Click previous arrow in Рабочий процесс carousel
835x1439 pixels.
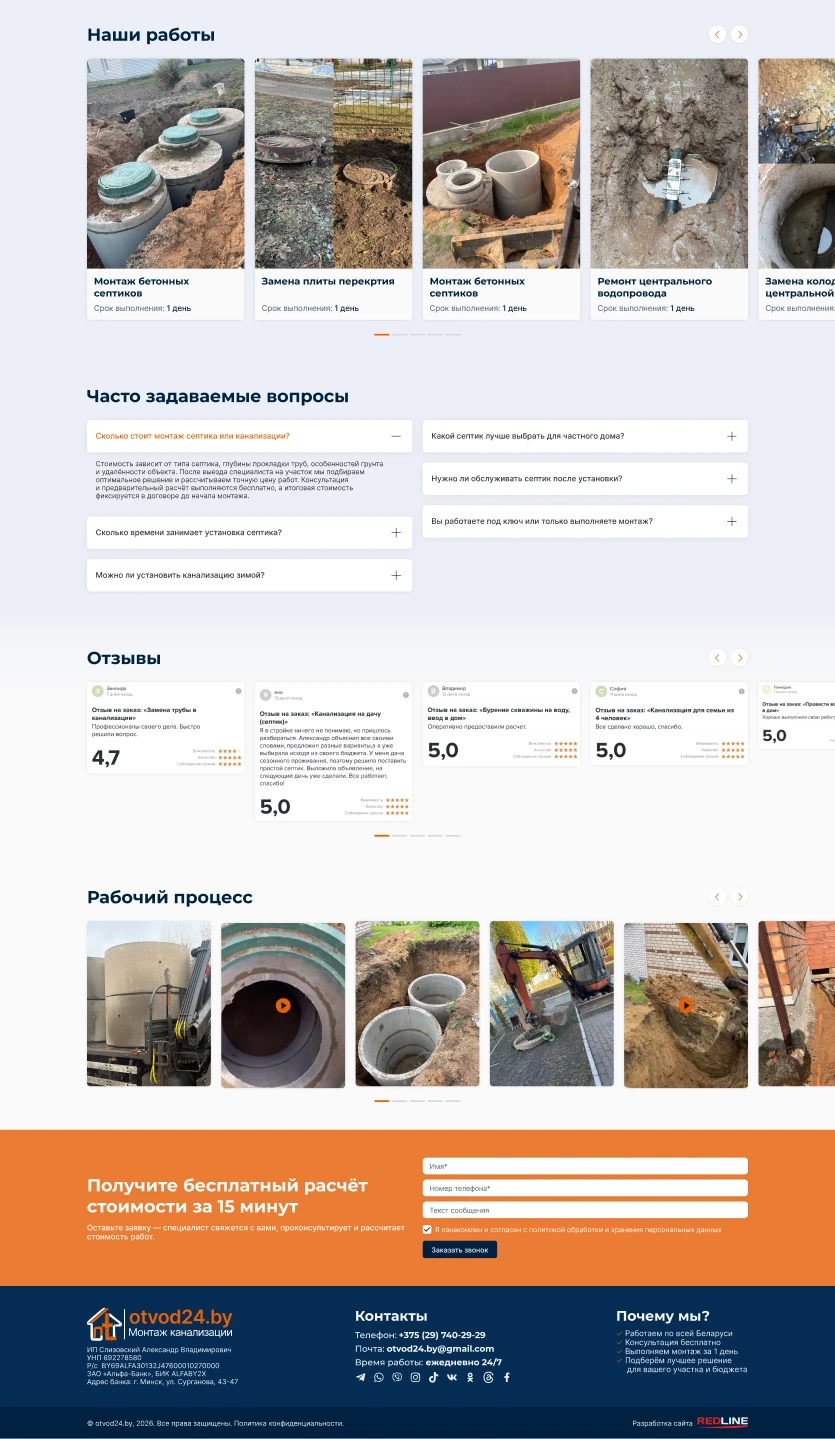717,897
